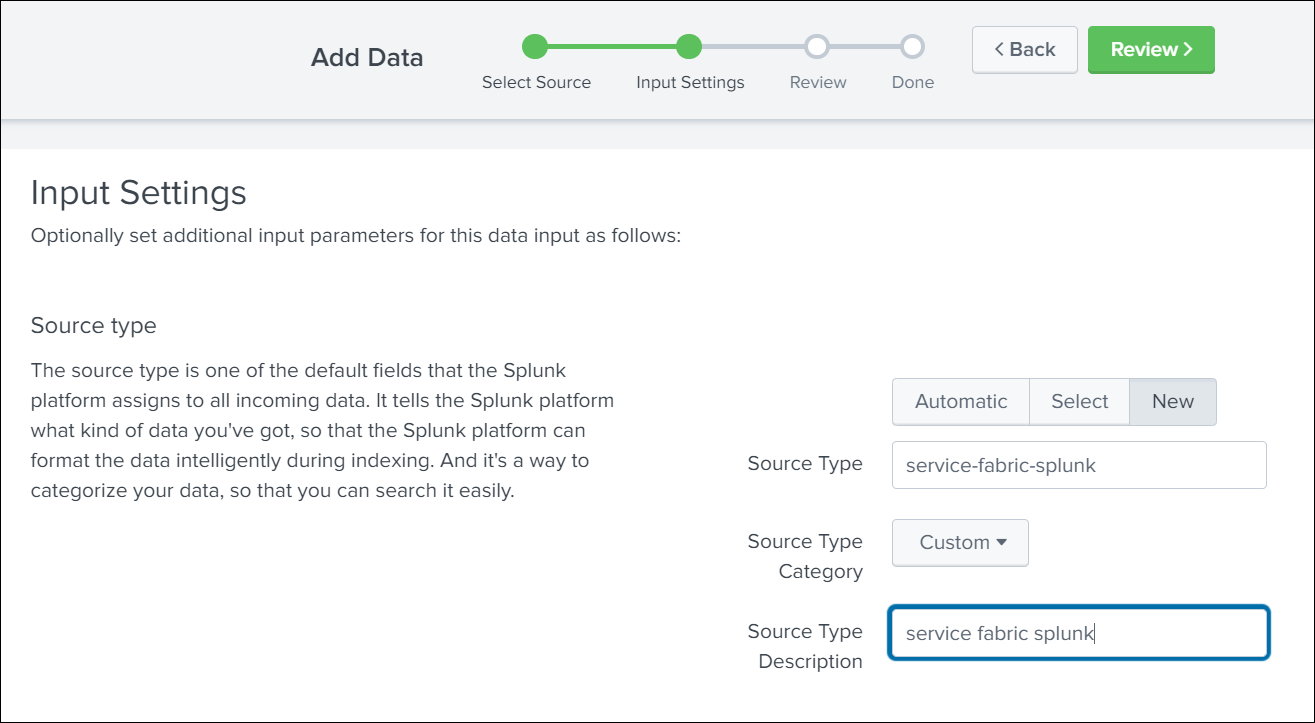Viewport: 1315px width, 723px height.
Task: Click the Review label in the progress bar
Action: [817, 82]
